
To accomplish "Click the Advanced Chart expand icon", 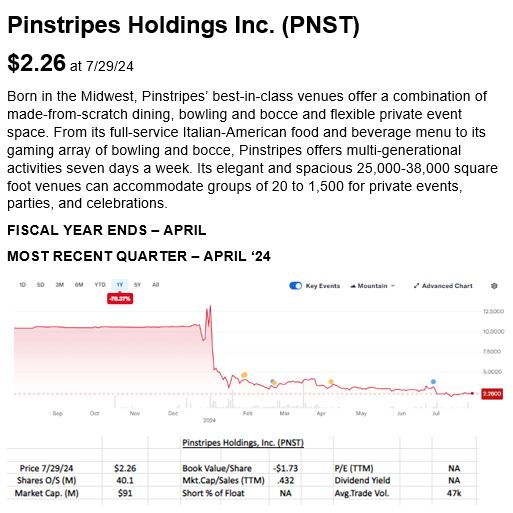I will (x=416, y=286).
